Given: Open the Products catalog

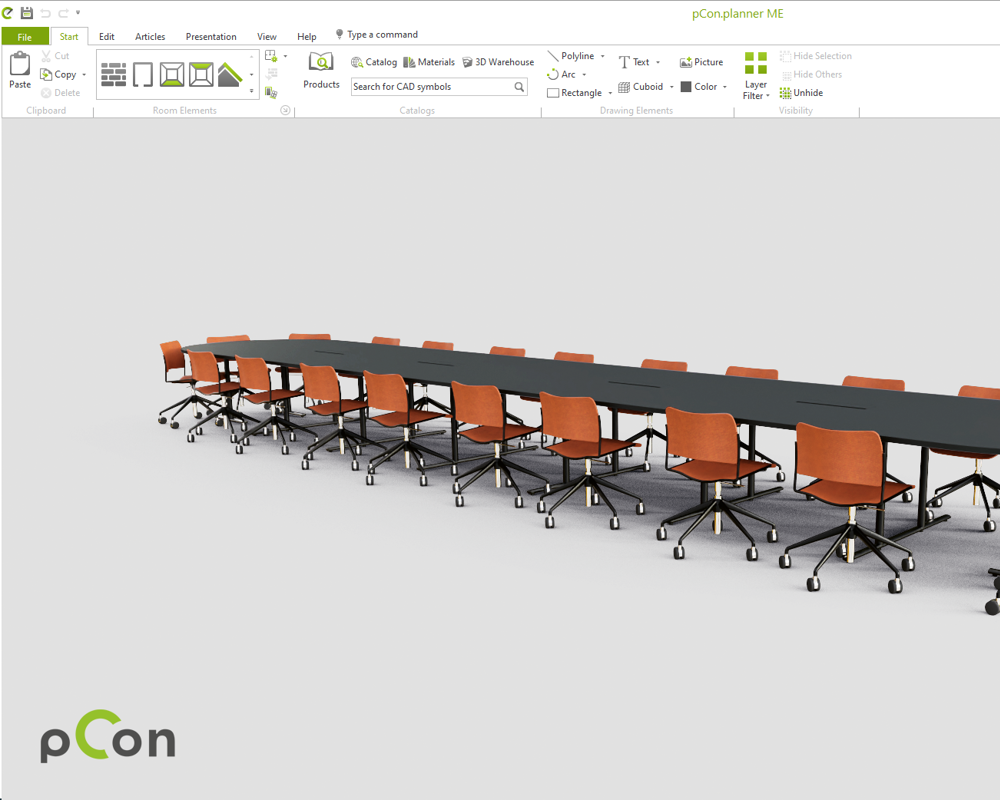Looking at the screenshot, I should coord(321,70).
